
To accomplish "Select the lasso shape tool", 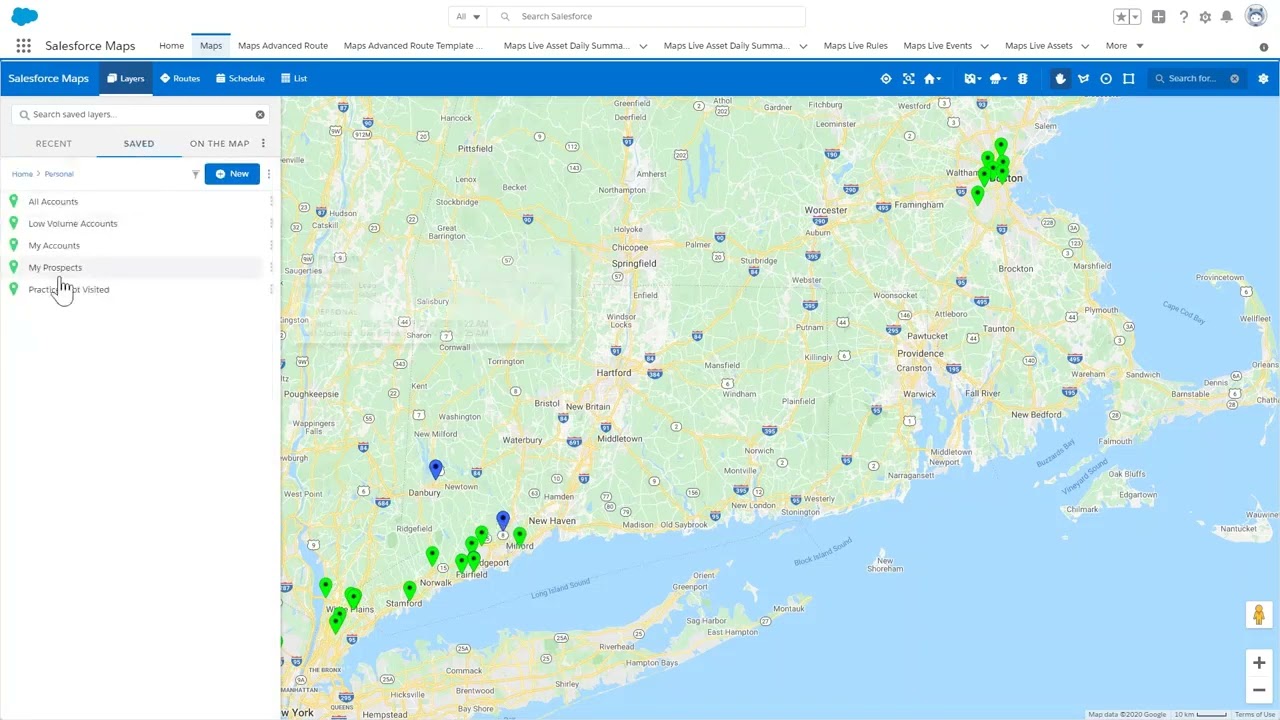I will pos(1083,78).
